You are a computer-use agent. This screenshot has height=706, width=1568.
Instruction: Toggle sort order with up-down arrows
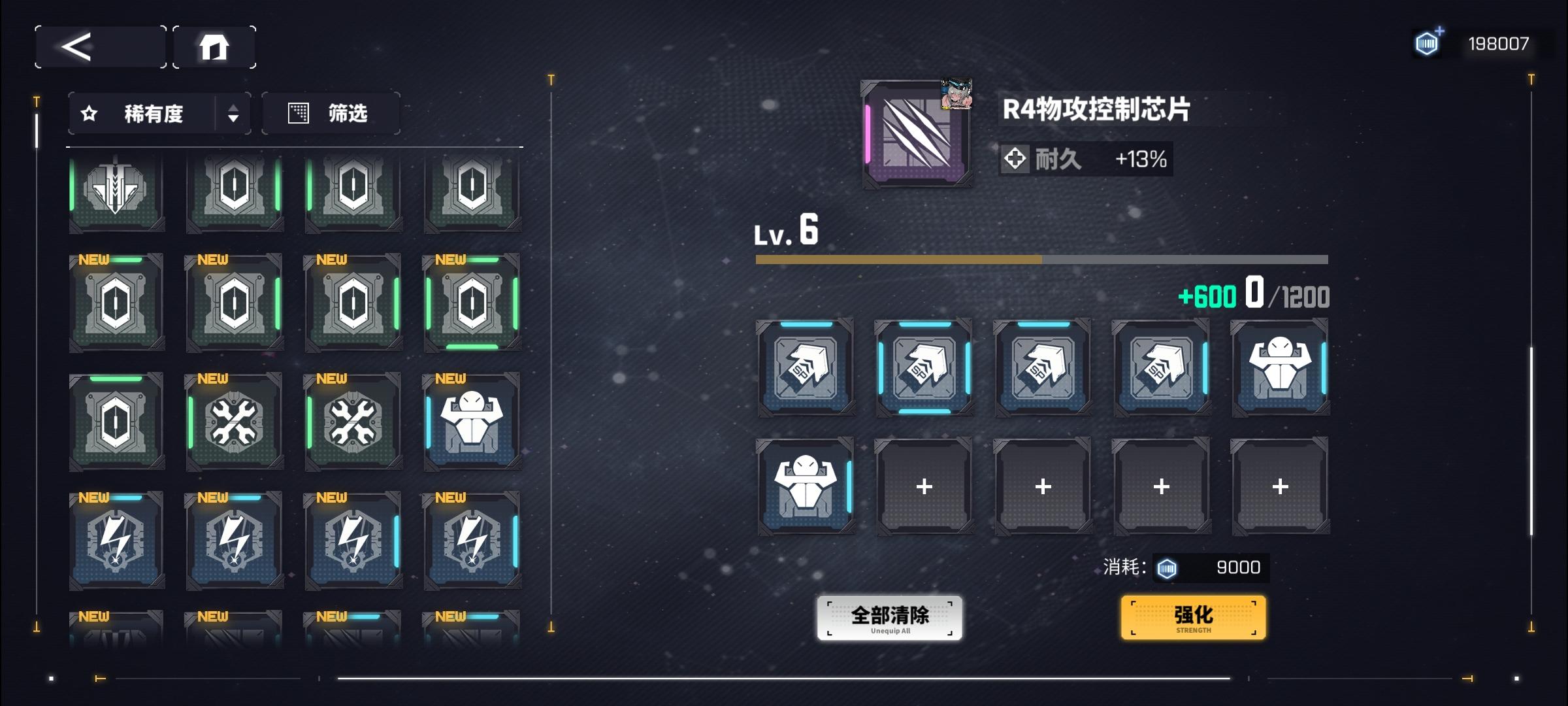coord(233,114)
